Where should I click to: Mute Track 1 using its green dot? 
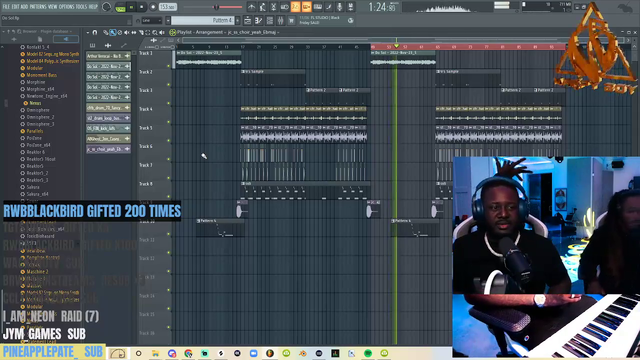coord(169,66)
